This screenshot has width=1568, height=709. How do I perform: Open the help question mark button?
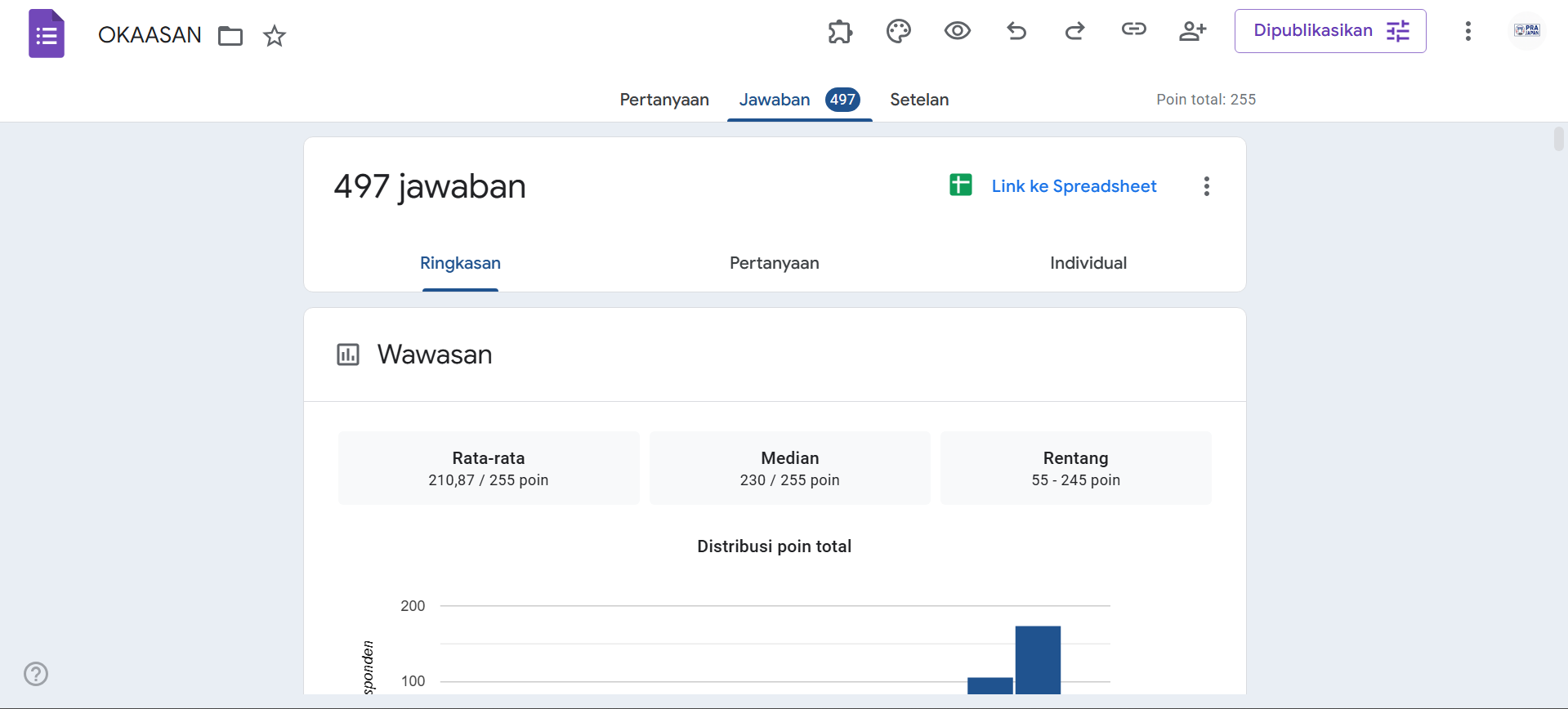[x=36, y=674]
